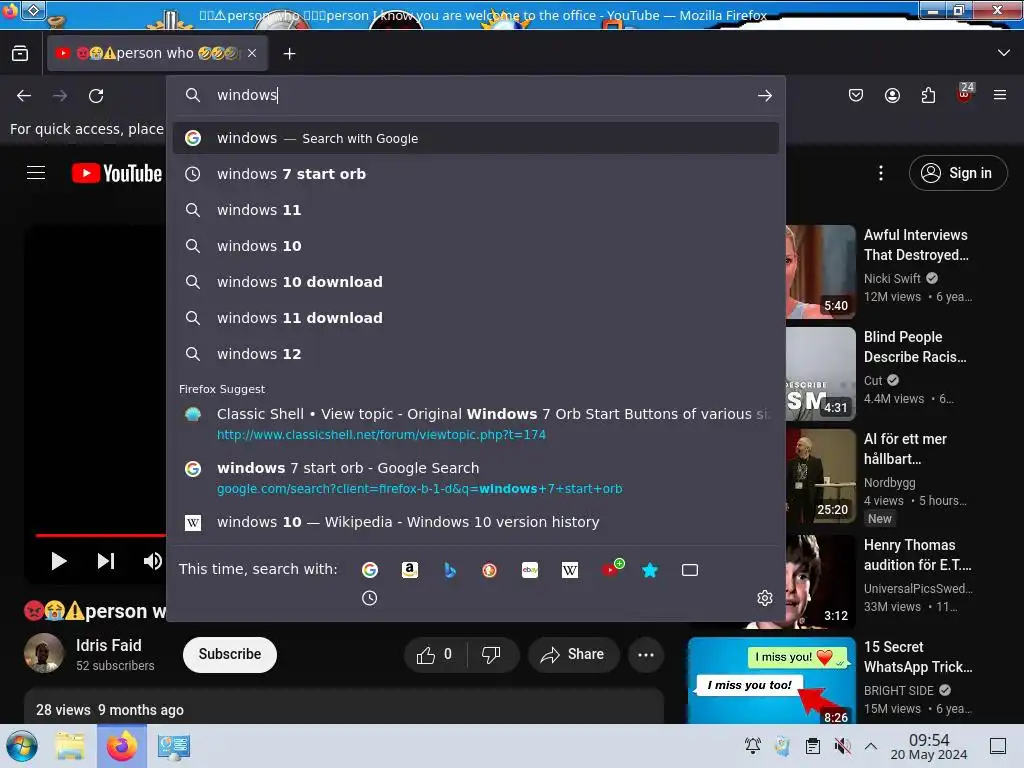Open 'Blind People Describe Racis...' video
This screenshot has height=768, width=1024.
point(915,347)
